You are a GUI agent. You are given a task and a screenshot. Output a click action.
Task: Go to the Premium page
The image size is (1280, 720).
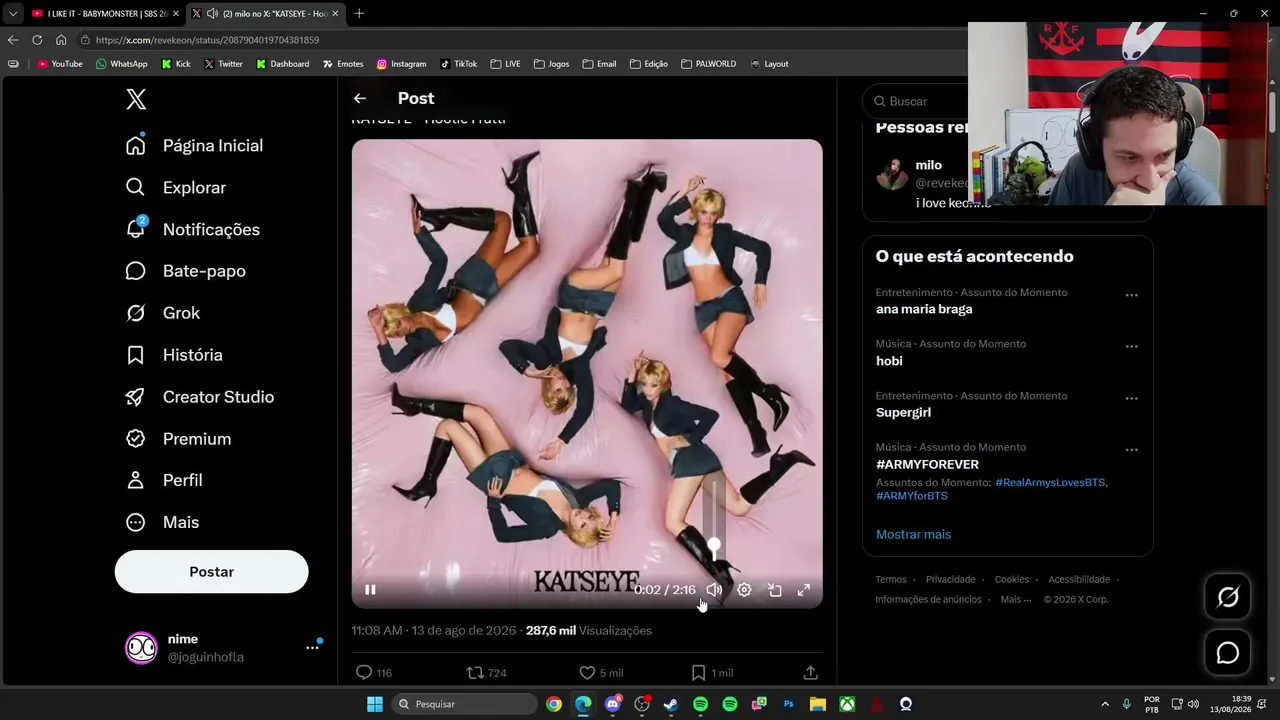click(178, 439)
